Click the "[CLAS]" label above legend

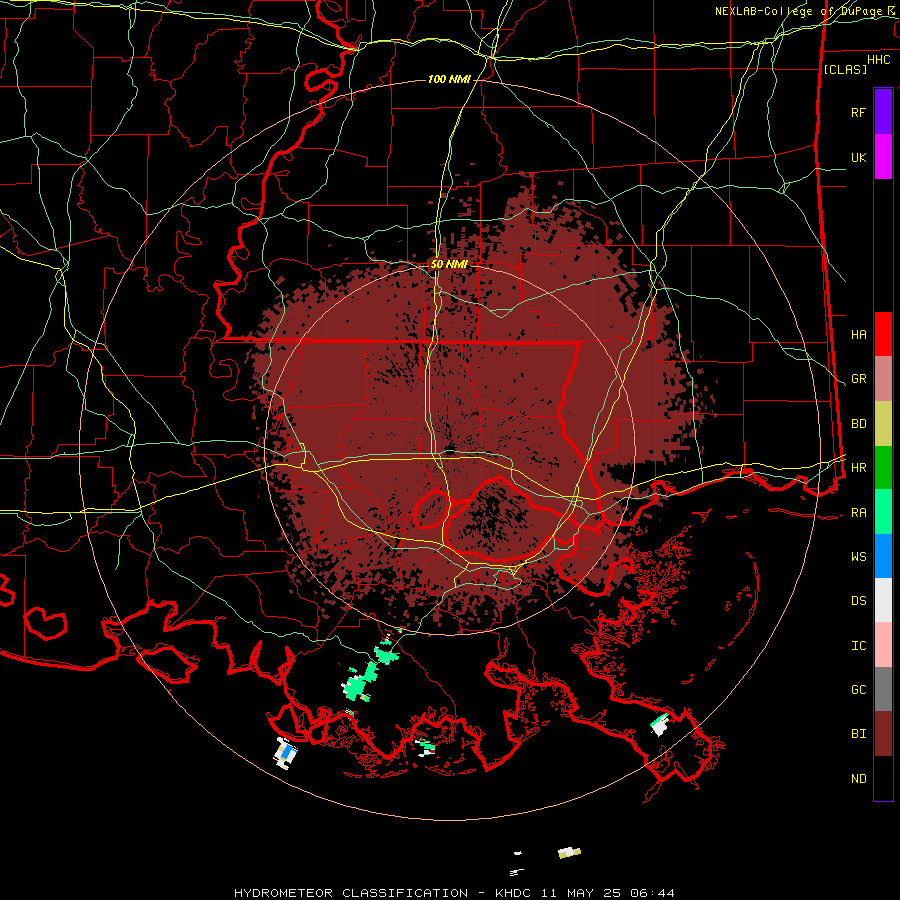click(x=845, y=69)
